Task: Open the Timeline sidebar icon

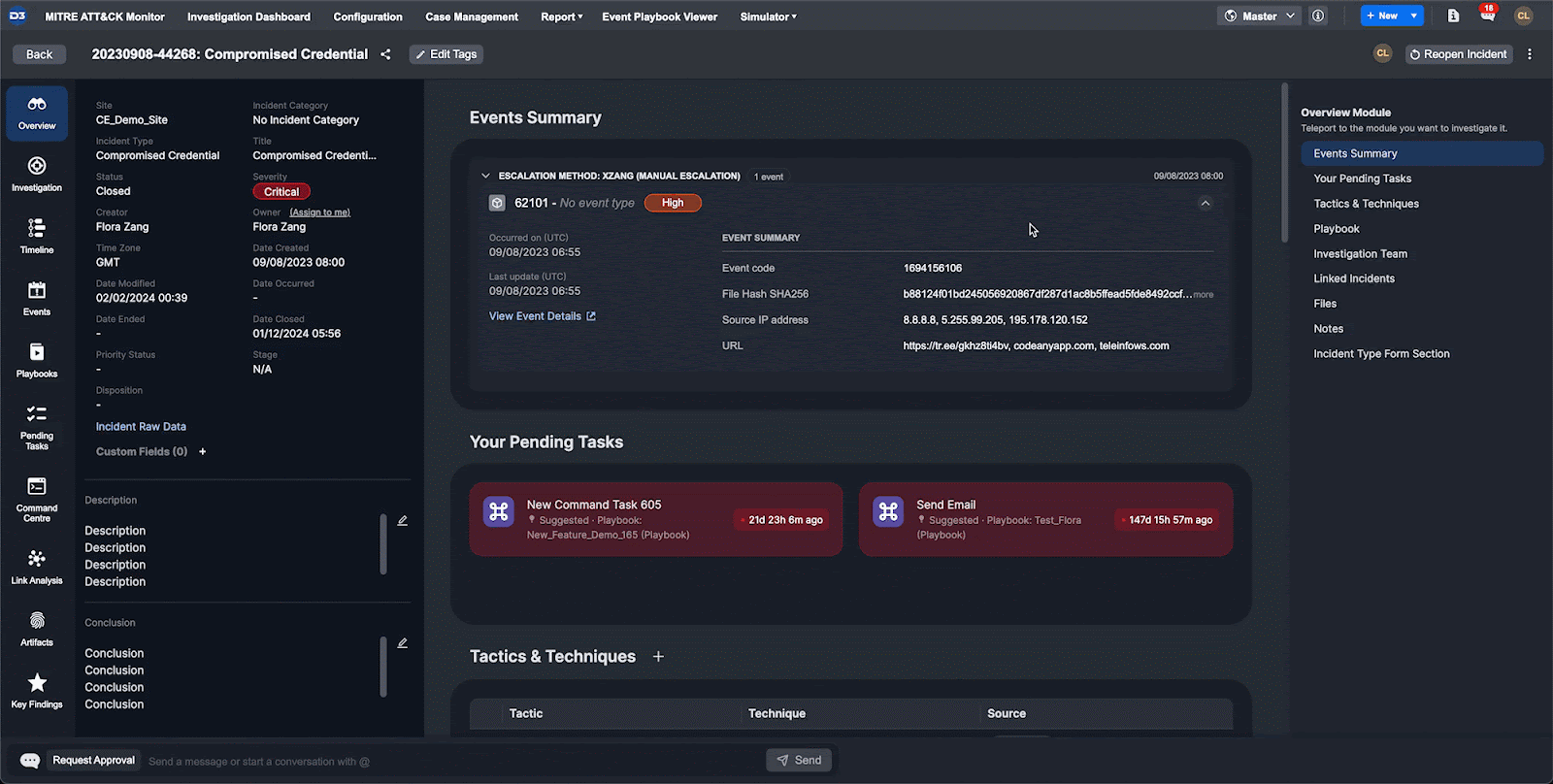Action: click(37, 236)
